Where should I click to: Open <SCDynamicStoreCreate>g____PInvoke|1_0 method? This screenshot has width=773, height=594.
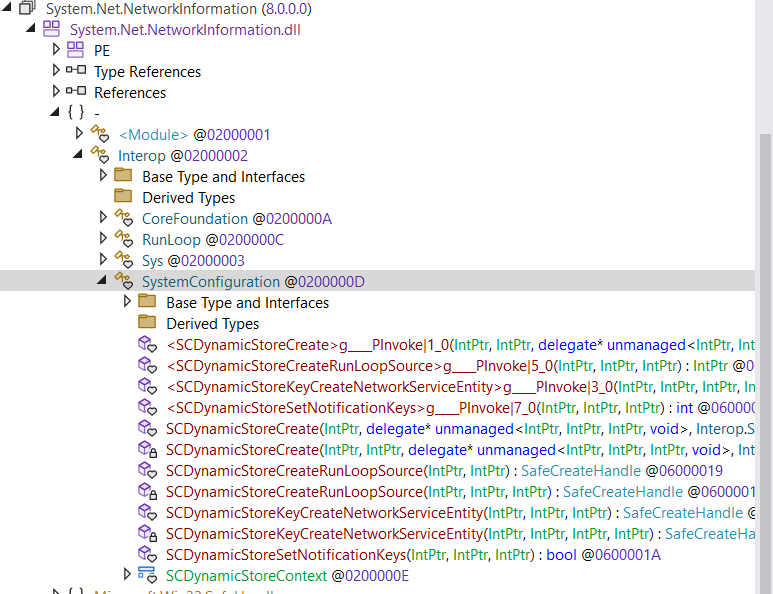(400, 344)
